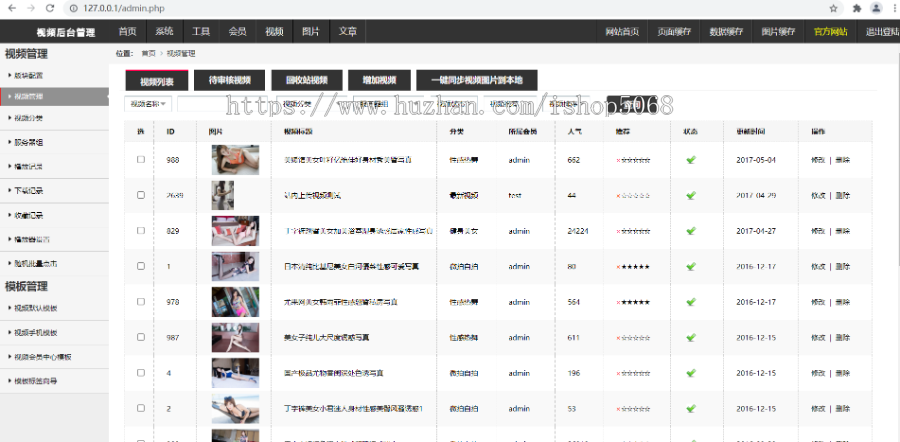Click the browser back arrow
Screen dimensions: 900x442
pos(10,8)
